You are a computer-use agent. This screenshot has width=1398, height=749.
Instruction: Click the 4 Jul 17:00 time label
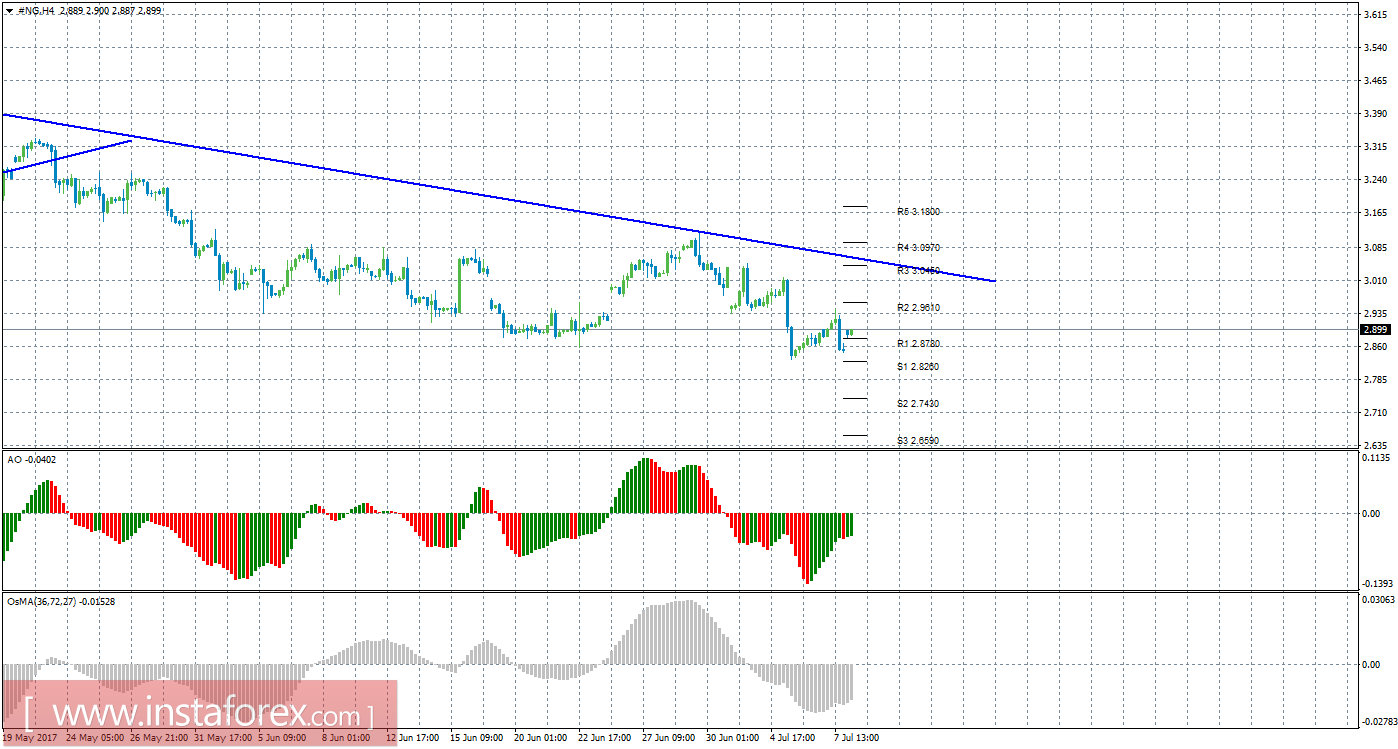point(794,738)
